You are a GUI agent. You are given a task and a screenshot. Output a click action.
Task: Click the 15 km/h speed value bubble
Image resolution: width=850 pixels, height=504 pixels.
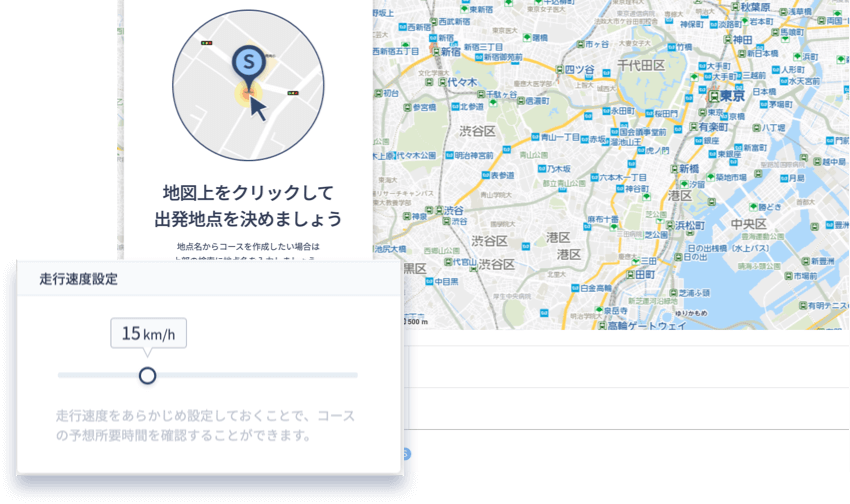pos(147,333)
